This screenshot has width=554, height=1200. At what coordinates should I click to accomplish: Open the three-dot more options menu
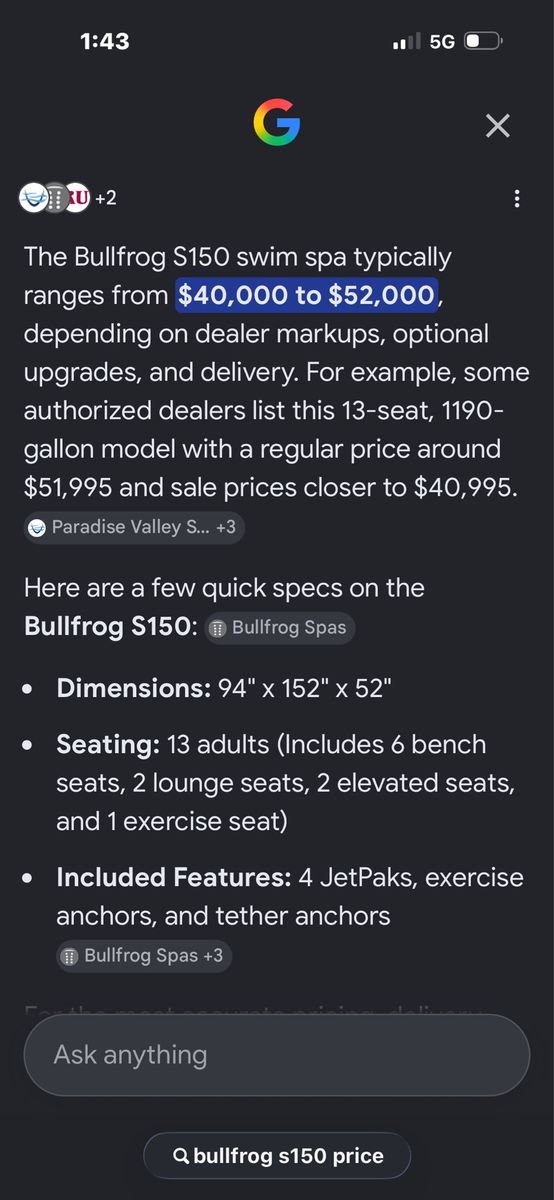click(x=517, y=198)
